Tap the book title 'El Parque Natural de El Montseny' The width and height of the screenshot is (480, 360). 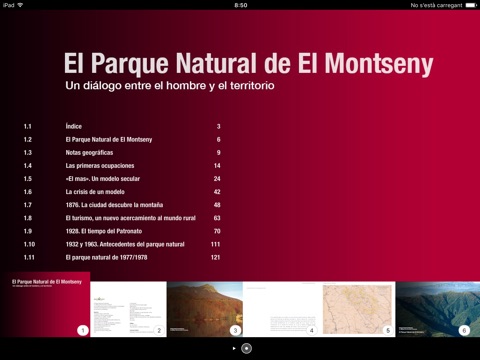248,63
